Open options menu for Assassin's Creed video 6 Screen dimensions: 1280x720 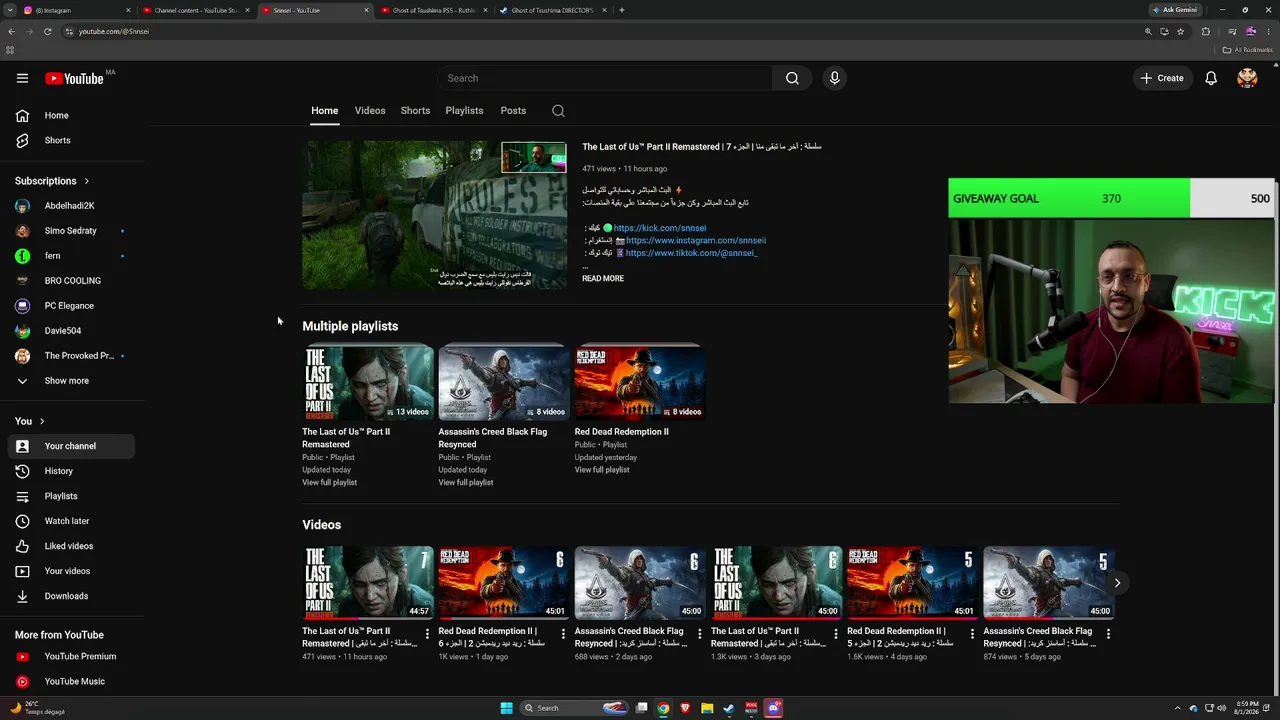(x=699, y=634)
